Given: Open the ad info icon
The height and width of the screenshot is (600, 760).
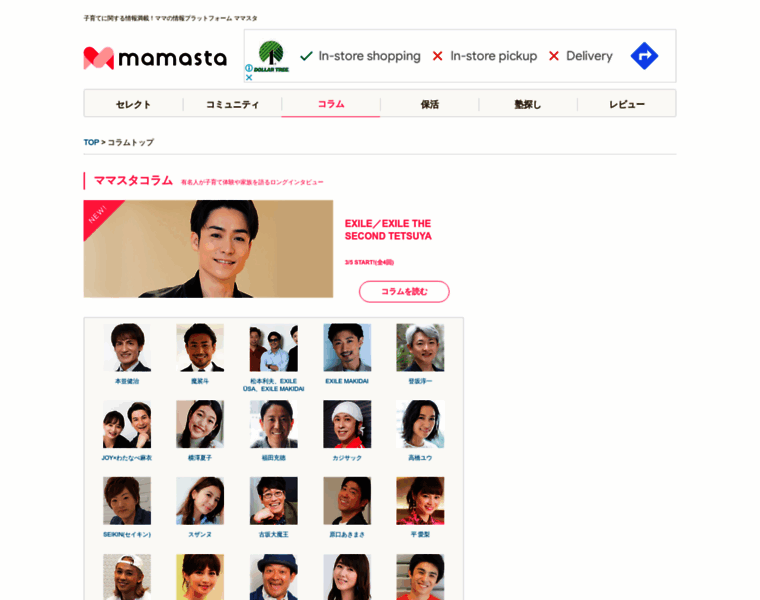Looking at the screenshot, I should point(249,68).
